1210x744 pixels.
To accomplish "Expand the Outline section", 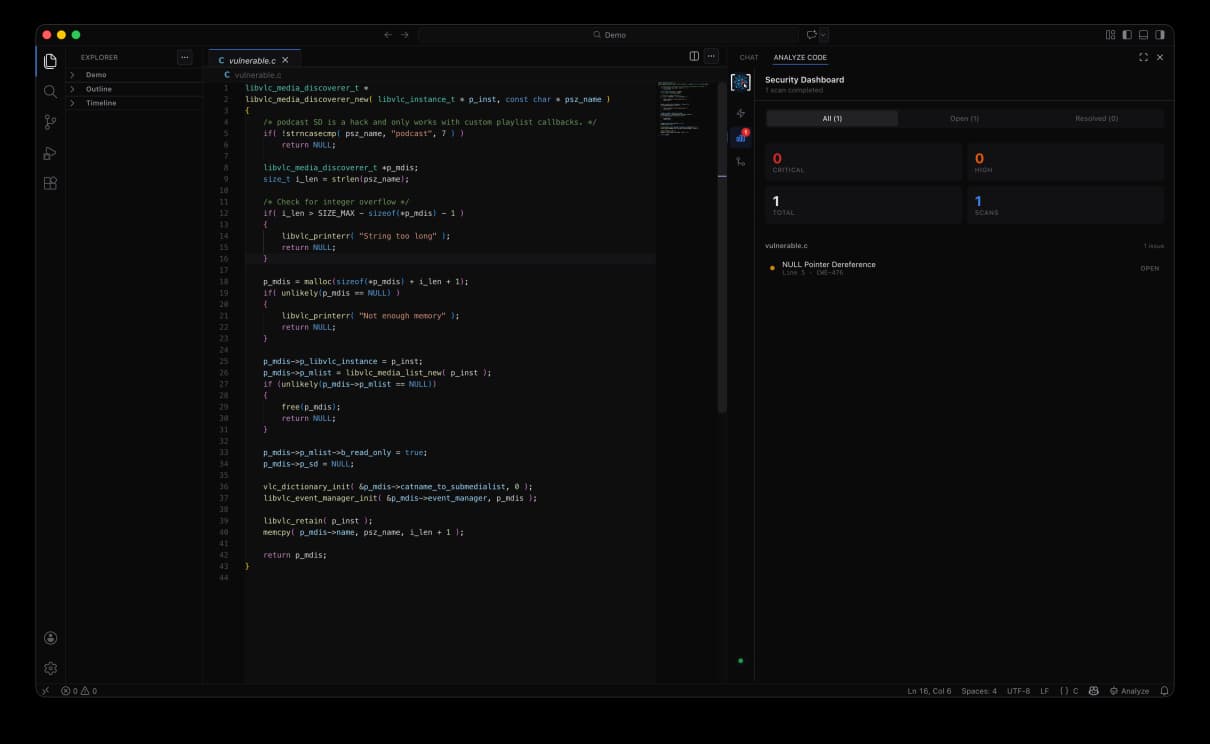I will click(98, 89).
